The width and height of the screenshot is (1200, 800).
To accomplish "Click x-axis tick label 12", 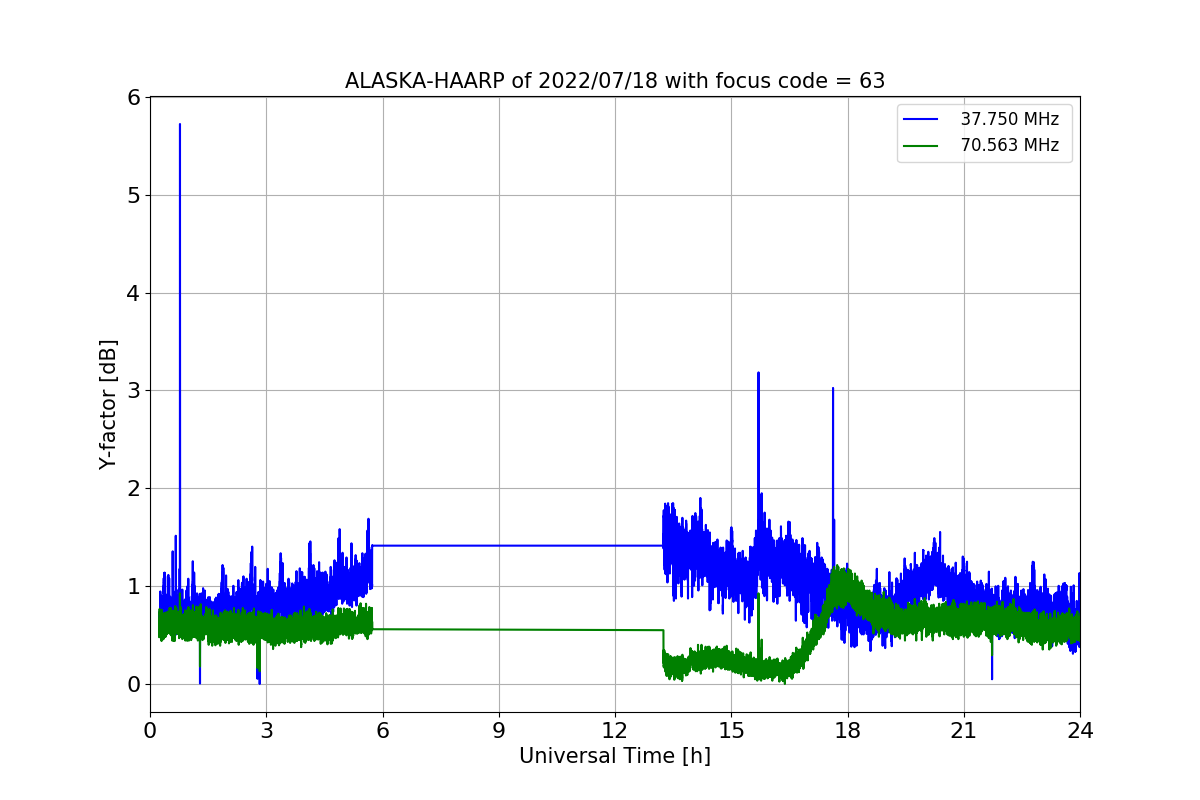I will pyautogui.click(x=615, y=731).
